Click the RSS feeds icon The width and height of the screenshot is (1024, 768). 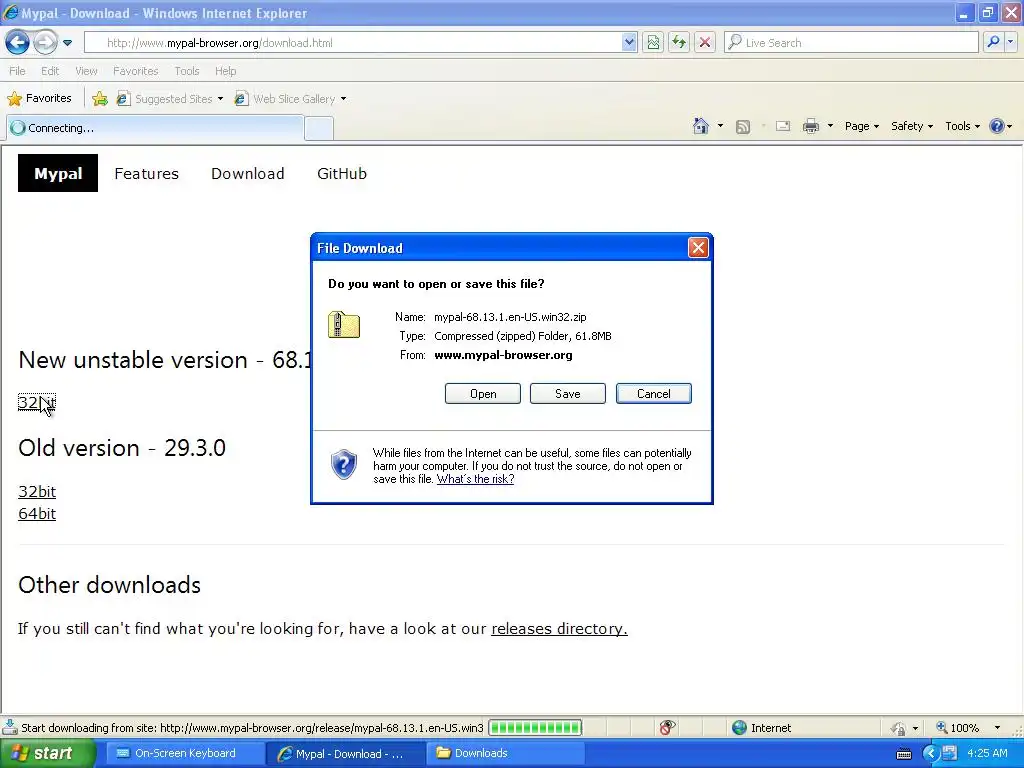743,127
